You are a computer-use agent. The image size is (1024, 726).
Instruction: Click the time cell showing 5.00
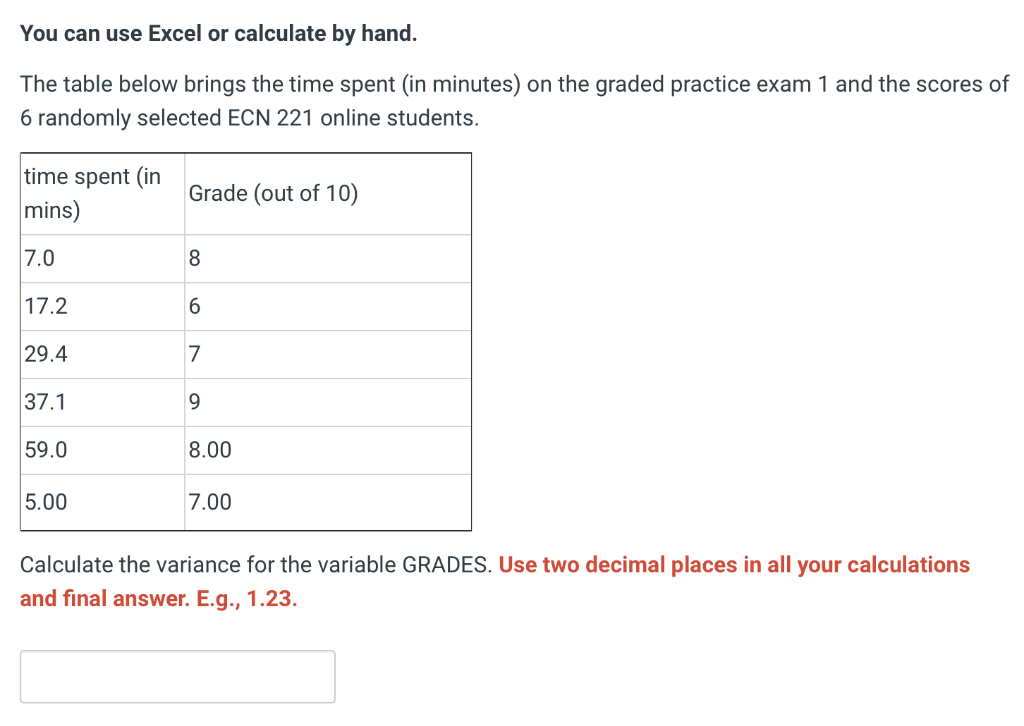[103, 502]
